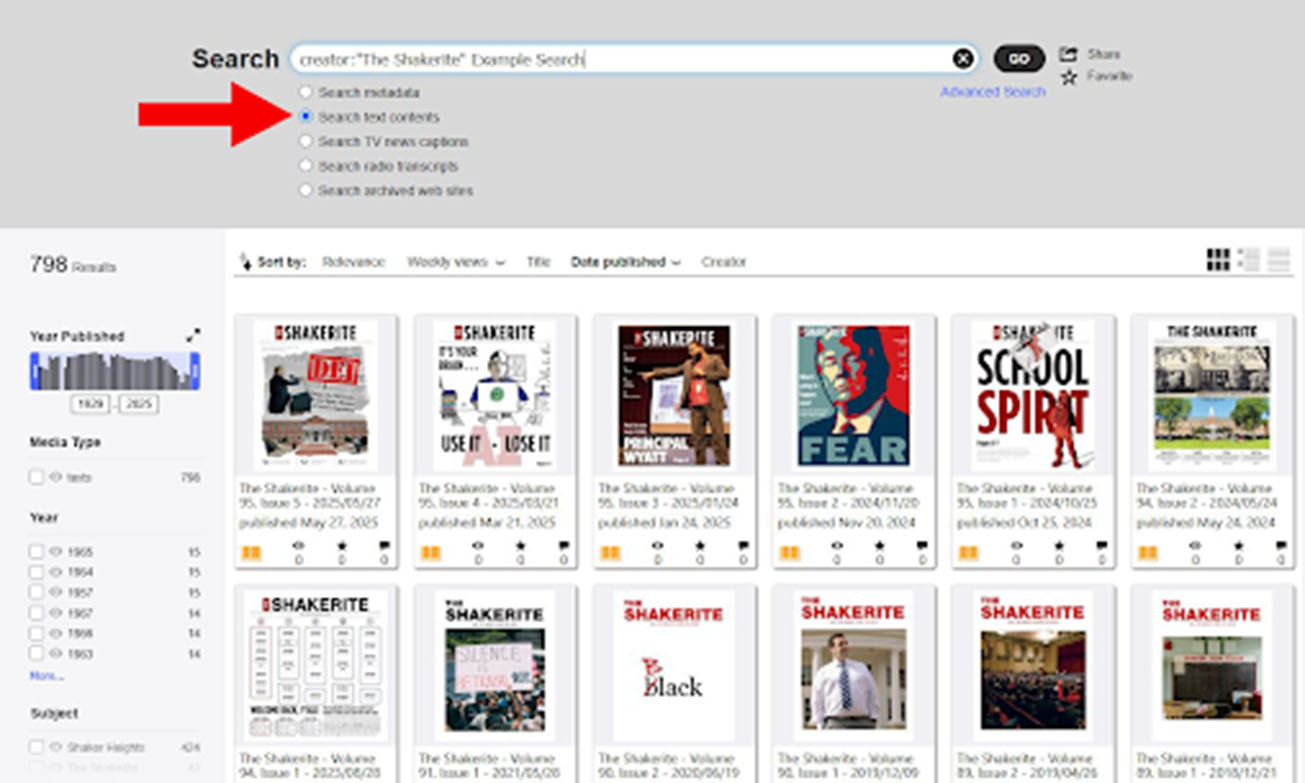The height and width of the screenshot is (783, 1305).
Task: Check the Shaker Heights subject checkbox
Action: (x=36, y=747)
